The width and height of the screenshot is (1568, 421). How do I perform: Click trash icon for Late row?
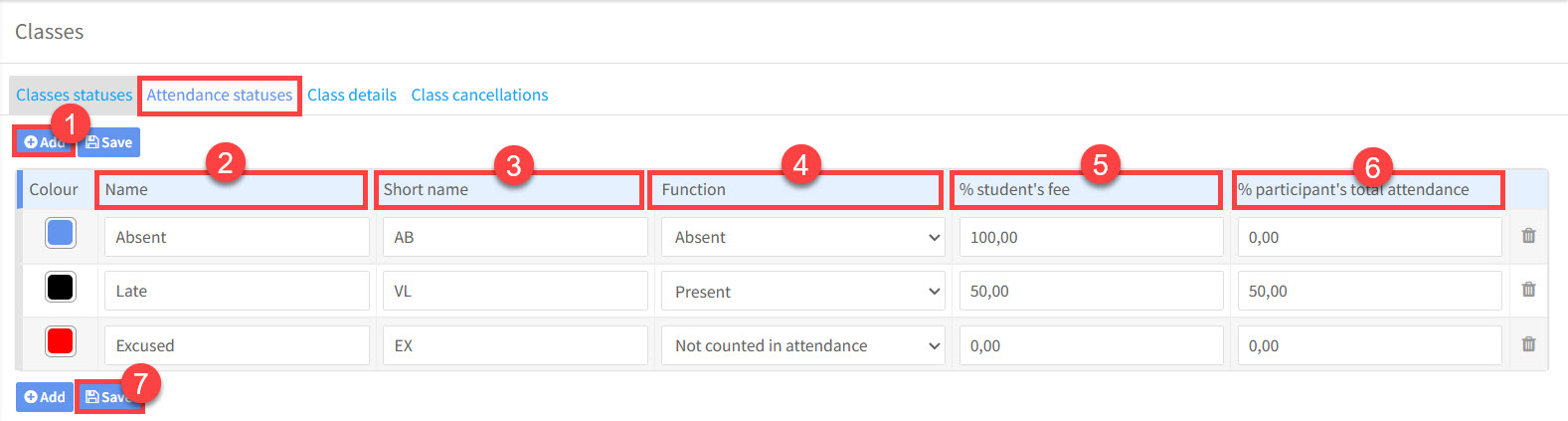(x=1528, y=290)
